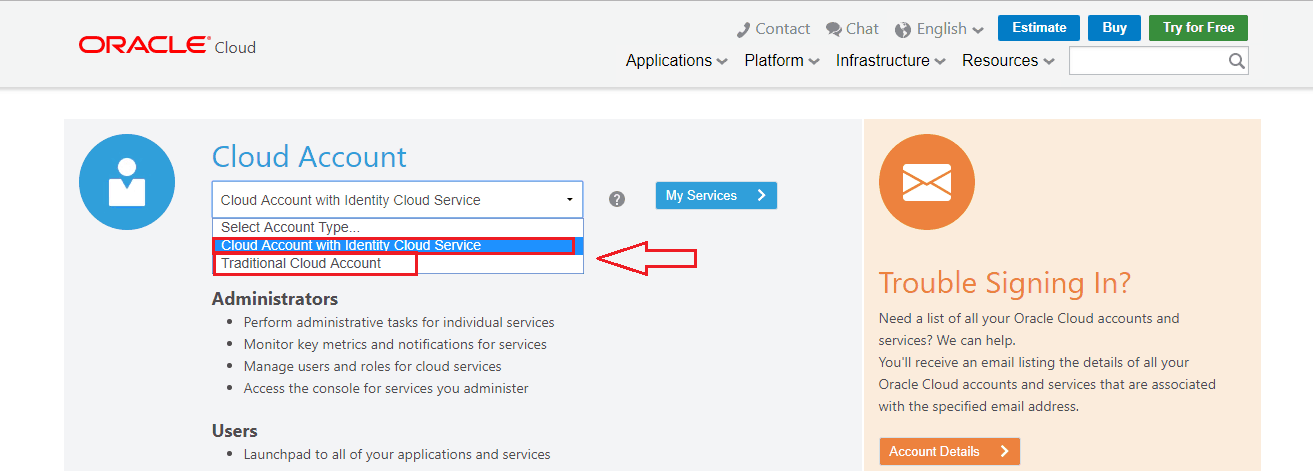Open the Infrastructure menu
Image resolution: width=1313 pixels, height=471 pixels.
point(891,61)
